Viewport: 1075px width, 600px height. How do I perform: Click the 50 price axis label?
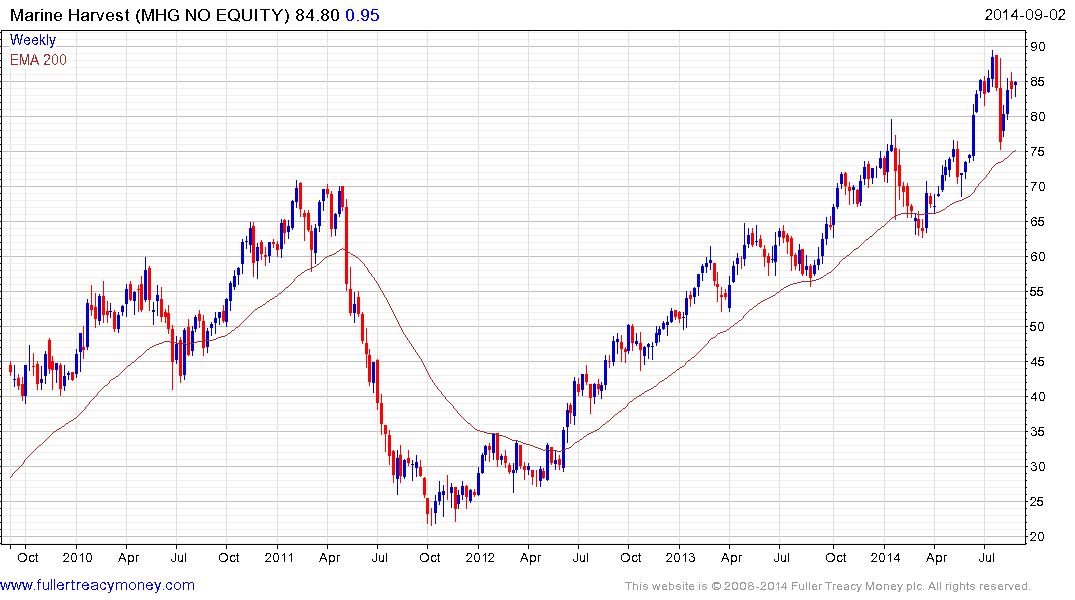tap(1038, 326)
